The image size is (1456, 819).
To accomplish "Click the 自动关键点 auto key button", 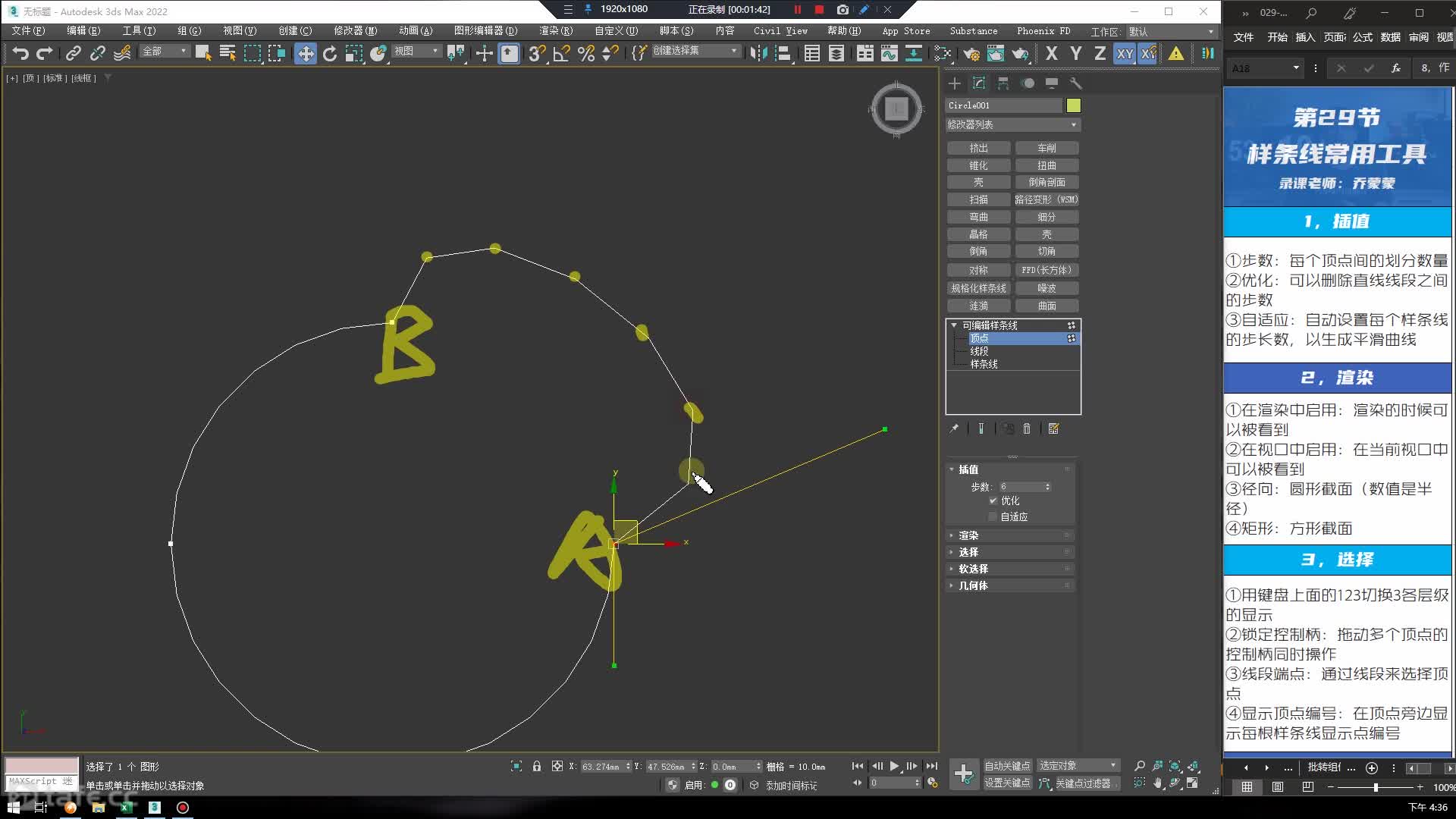I will coord(1007,766).
